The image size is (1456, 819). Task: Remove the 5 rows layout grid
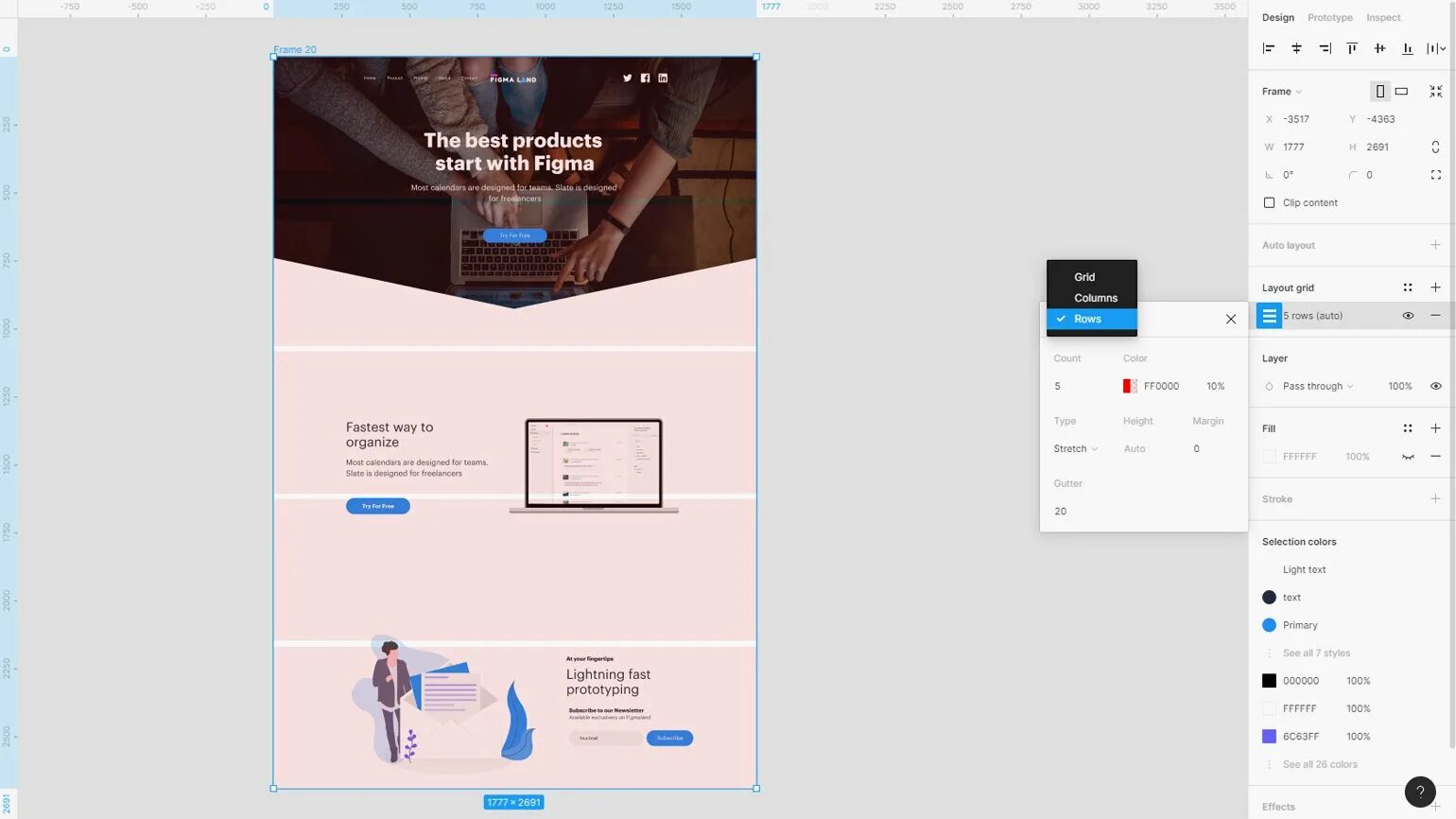pyautogui.click(x=1435, y=316)
